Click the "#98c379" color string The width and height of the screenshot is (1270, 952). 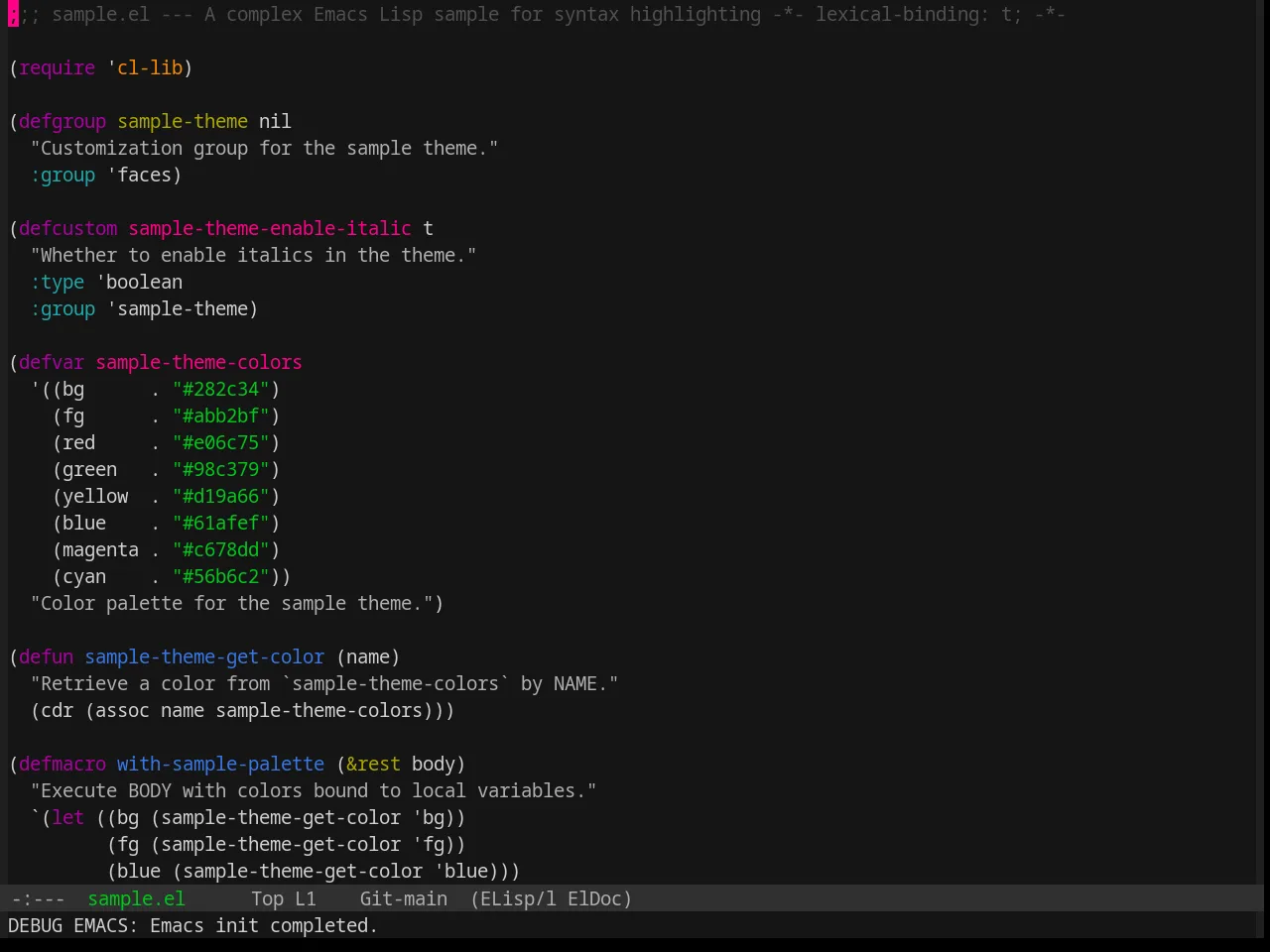[x=220, y=469]
